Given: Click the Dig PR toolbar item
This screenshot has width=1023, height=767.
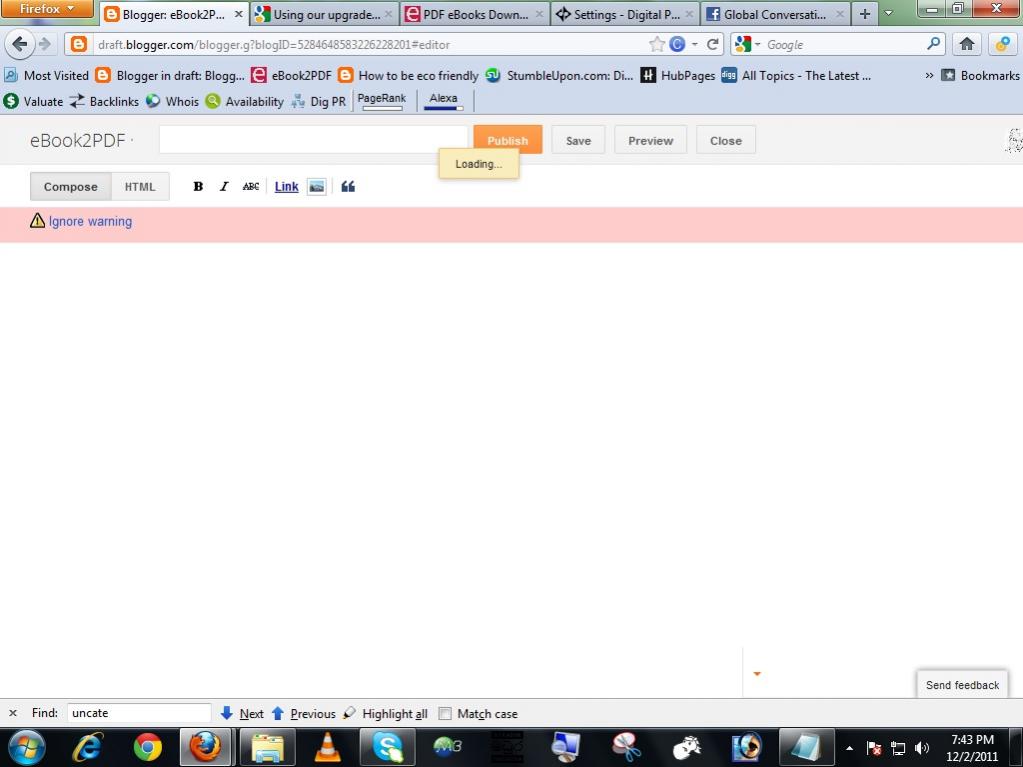Looking at the screenshot, I should (x=318, y=101).
